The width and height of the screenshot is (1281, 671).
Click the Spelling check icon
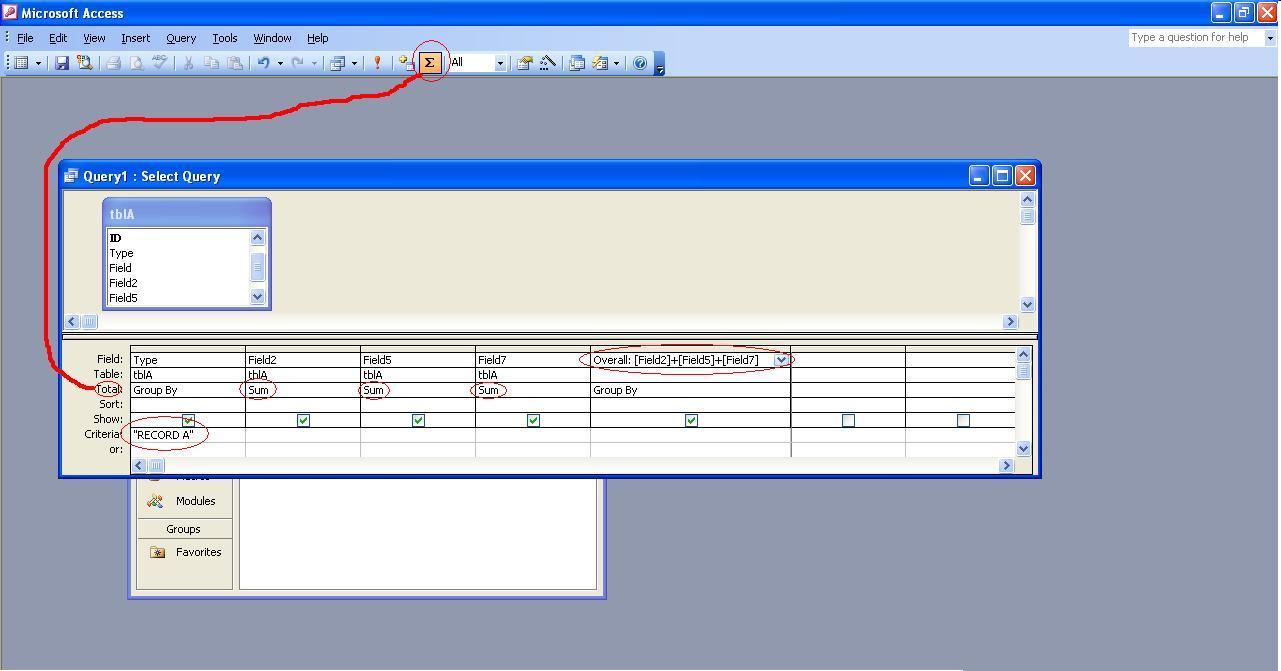tap(159, 63)
